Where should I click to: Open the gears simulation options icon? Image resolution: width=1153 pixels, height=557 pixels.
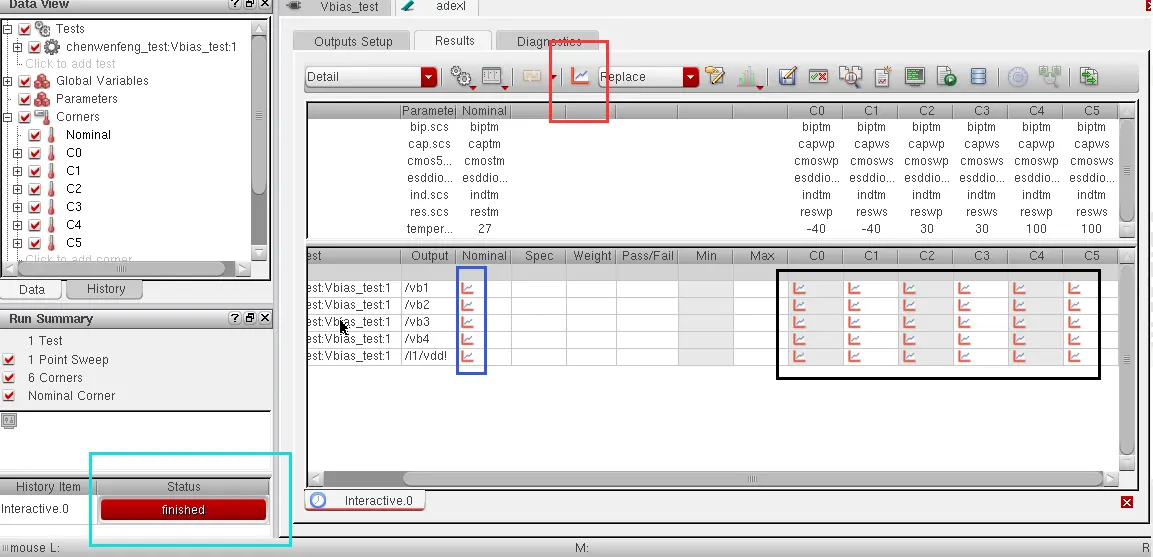(x=461, y=76)
